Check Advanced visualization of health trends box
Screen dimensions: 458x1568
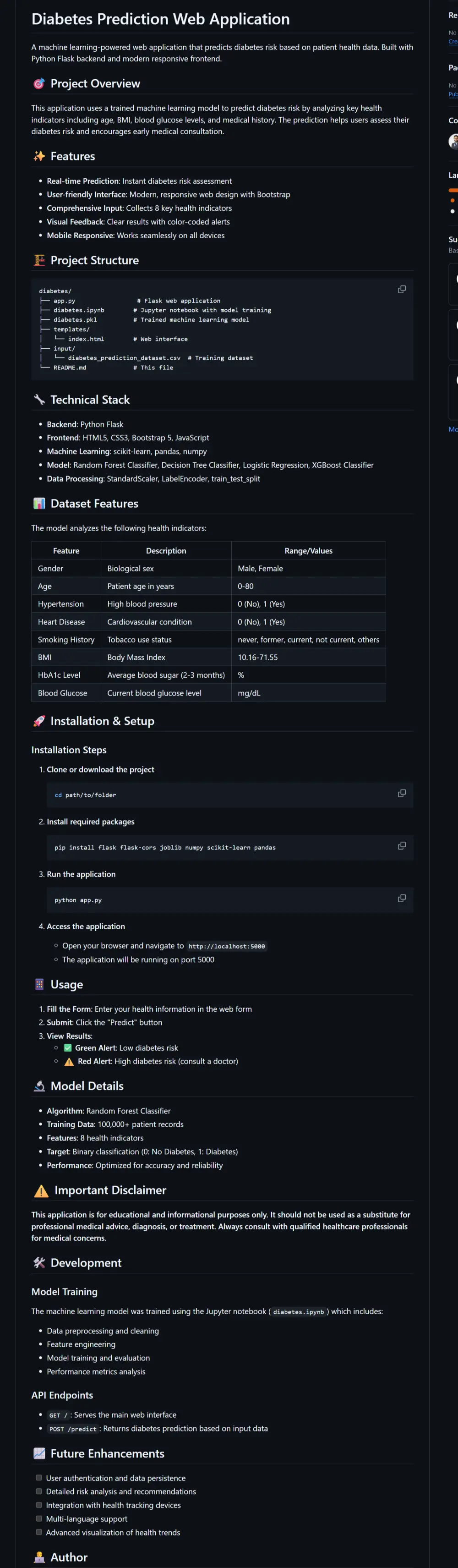(39, 1531)
